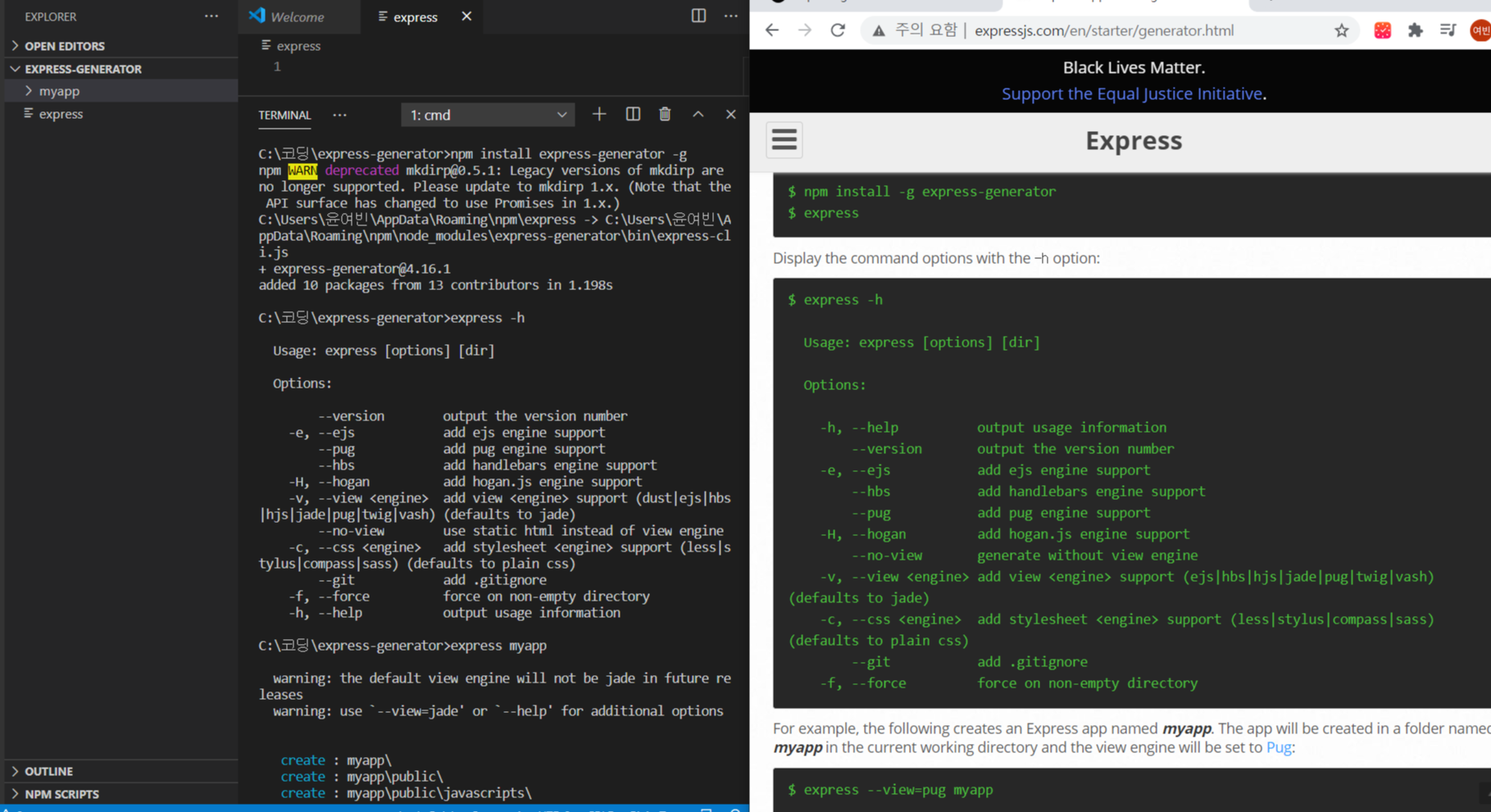
Task: Click the Express page heading
Action: click(1134, 140)
